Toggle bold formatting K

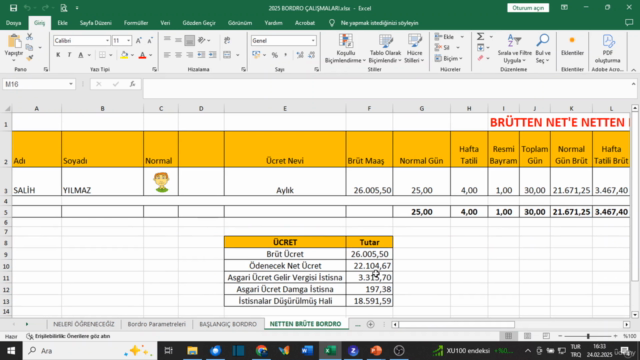click(58, 55)
